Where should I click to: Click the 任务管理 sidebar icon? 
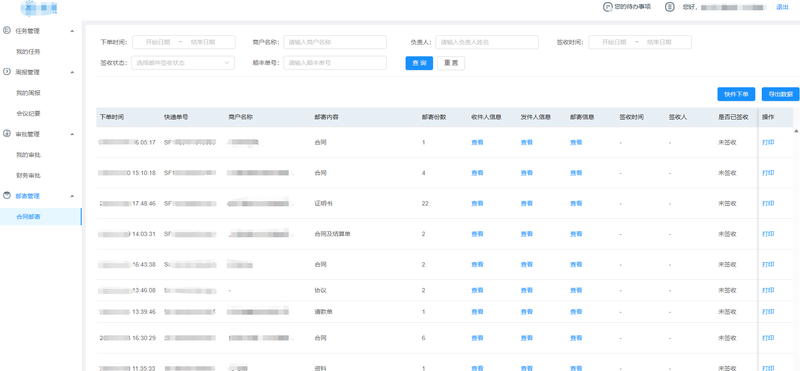pyautogui.click(x=7, y=31)
